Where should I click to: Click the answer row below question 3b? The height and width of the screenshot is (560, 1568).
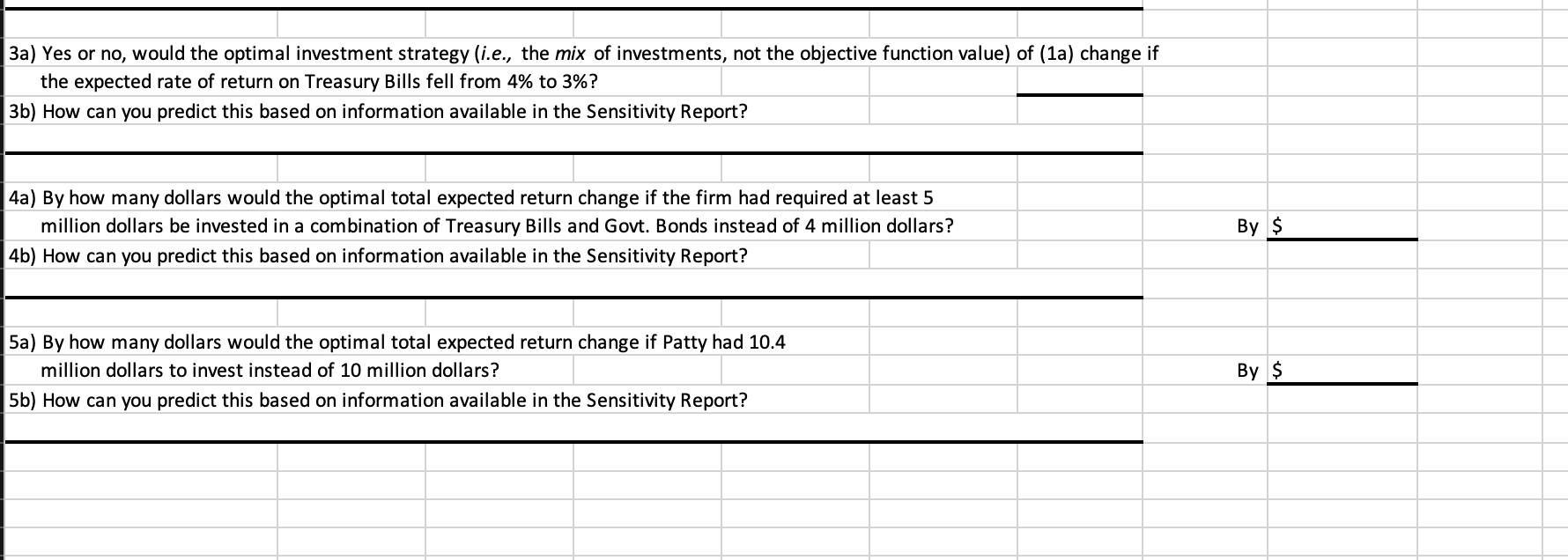[573, 139]
